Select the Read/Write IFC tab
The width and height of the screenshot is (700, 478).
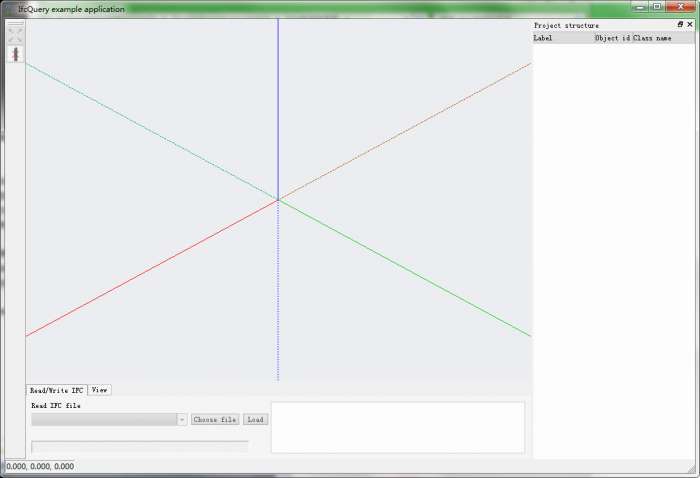click(57, 391)
